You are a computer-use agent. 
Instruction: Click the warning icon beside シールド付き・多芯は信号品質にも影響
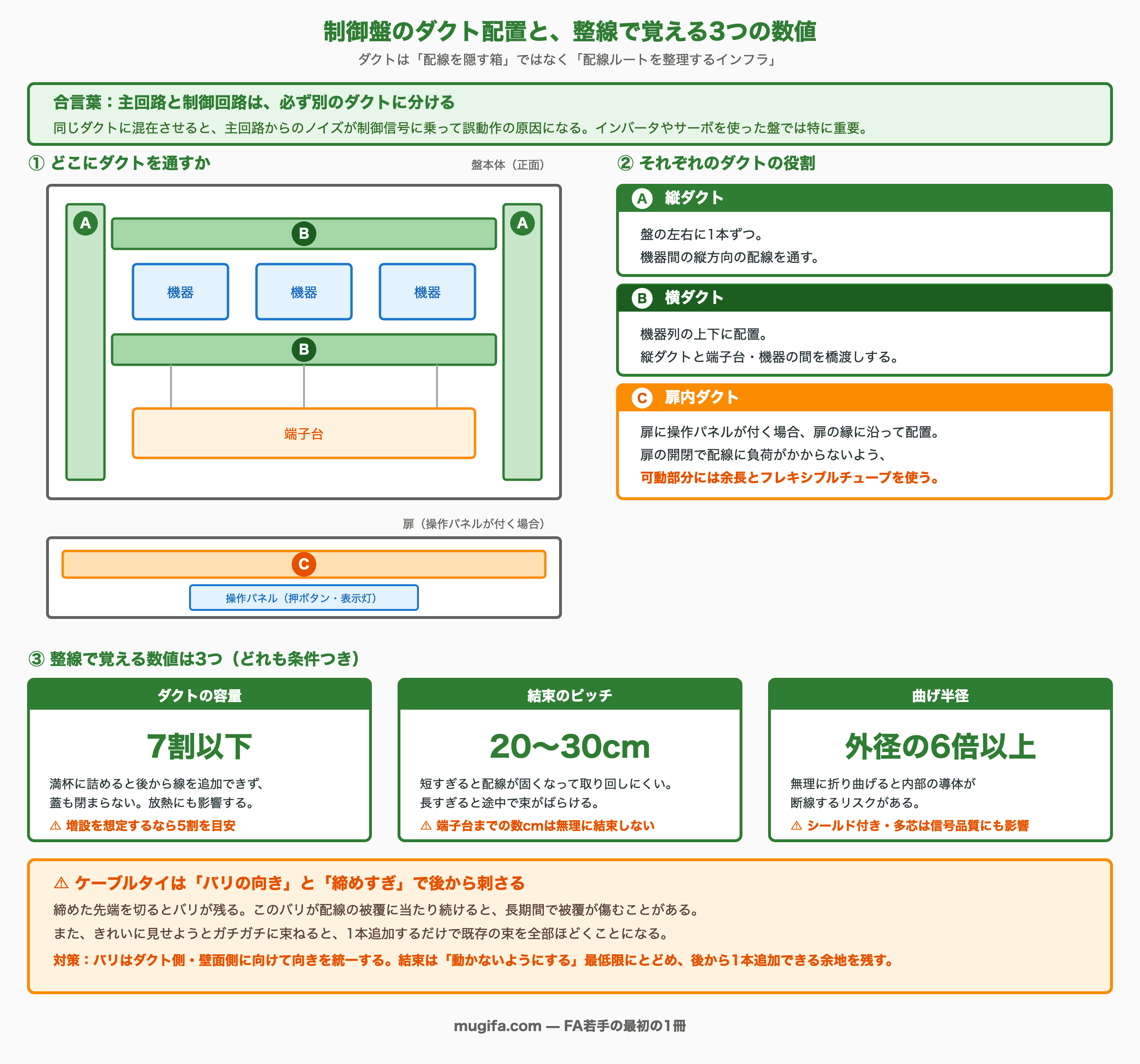pyautogui.click(x=797, y=826)
